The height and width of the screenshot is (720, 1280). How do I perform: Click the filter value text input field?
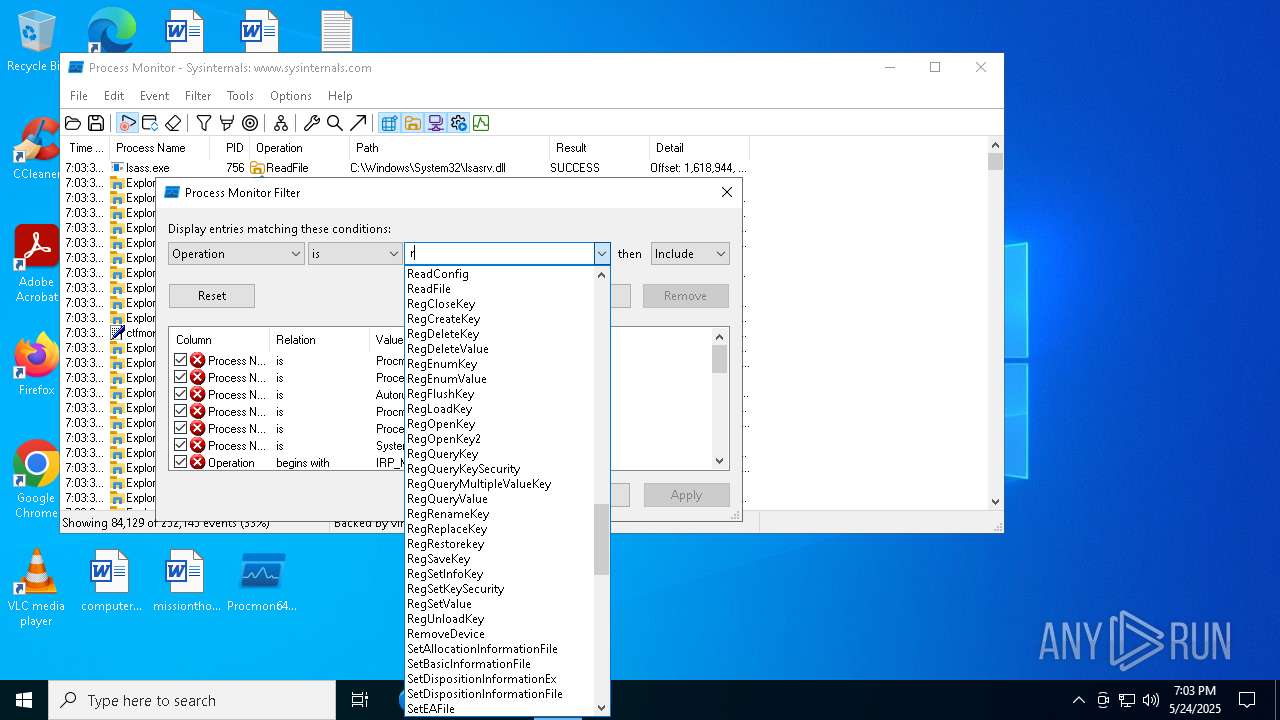coord(499,254)
